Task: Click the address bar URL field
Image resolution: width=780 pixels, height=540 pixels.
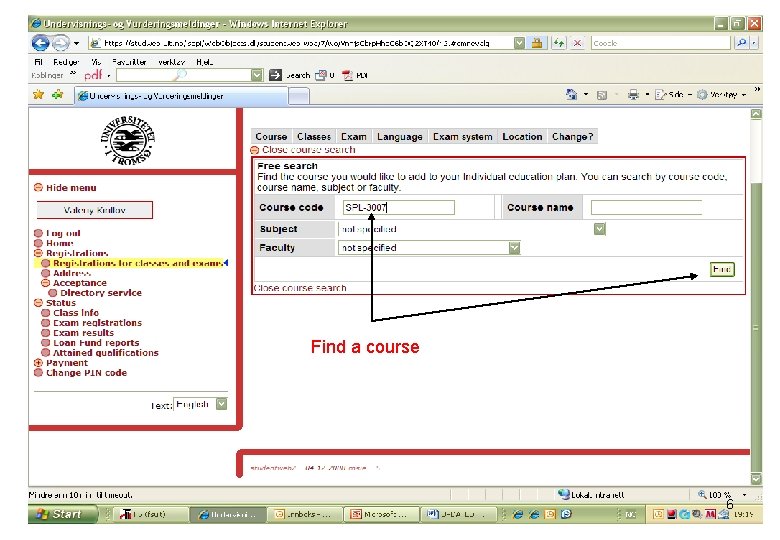Action: (x=301, y=43)
